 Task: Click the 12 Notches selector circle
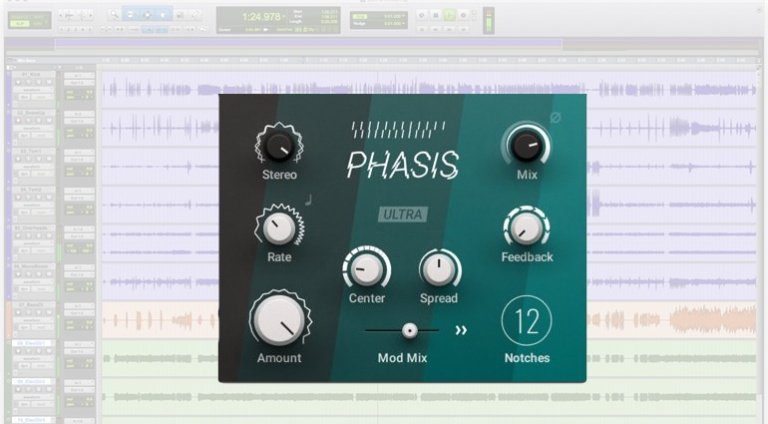tap(527, 321)
